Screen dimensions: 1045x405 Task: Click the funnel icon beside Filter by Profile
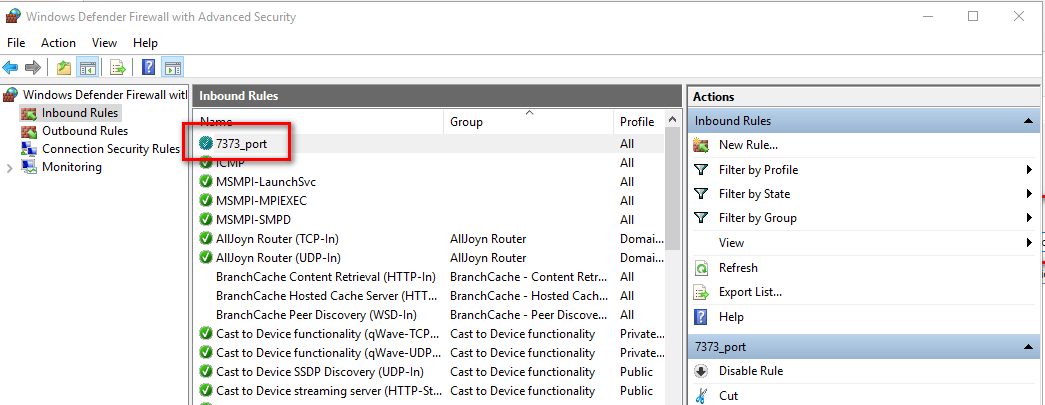pyautogui.click(x=701, y=170)
